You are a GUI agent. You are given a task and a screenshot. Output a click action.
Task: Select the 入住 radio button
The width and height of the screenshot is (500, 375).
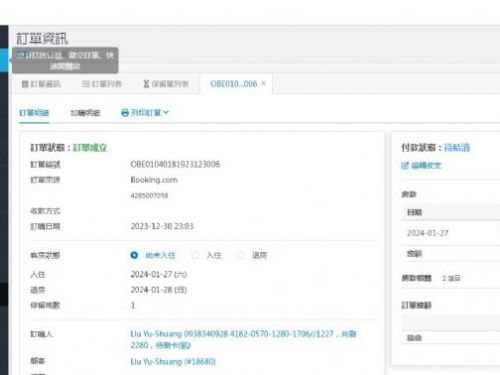pos(195,255)
